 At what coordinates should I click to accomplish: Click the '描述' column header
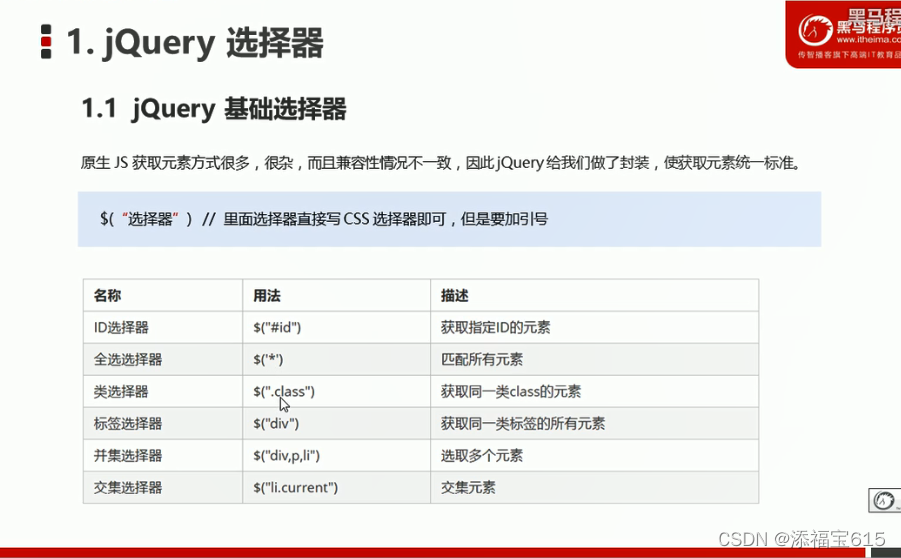[595, 295]
